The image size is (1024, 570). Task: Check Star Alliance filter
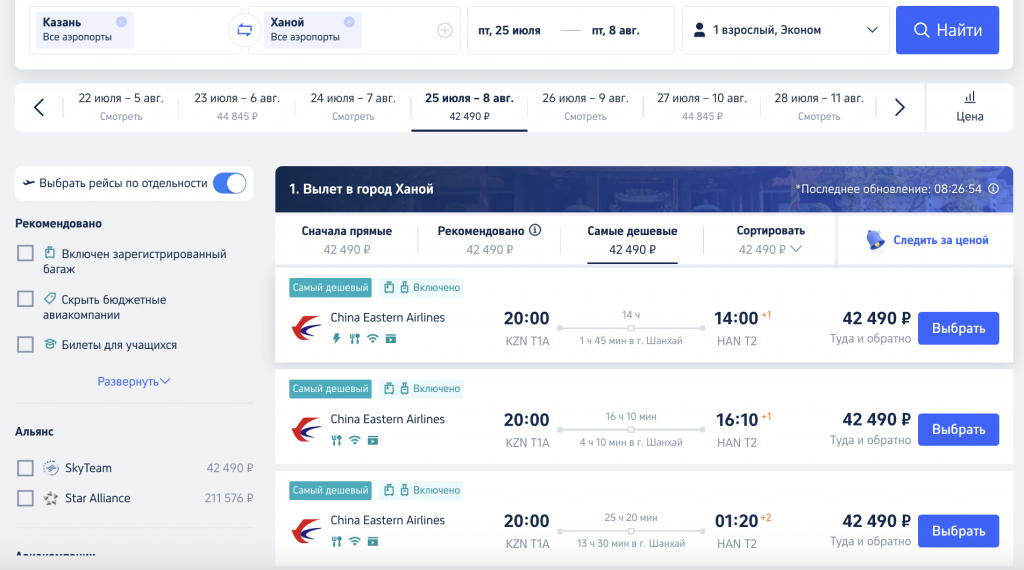click(25, 498)
